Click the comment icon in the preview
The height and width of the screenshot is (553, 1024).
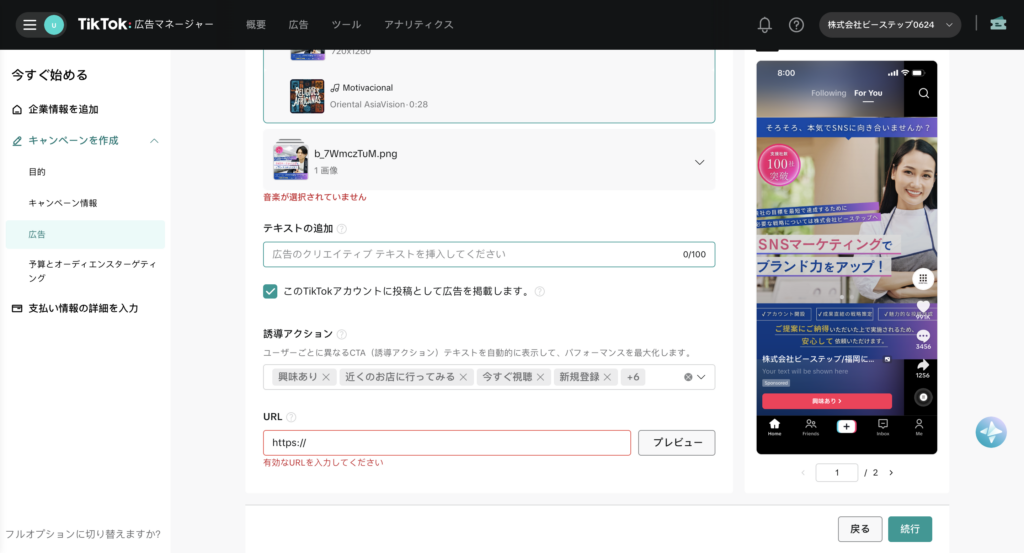tap(923, 336)
